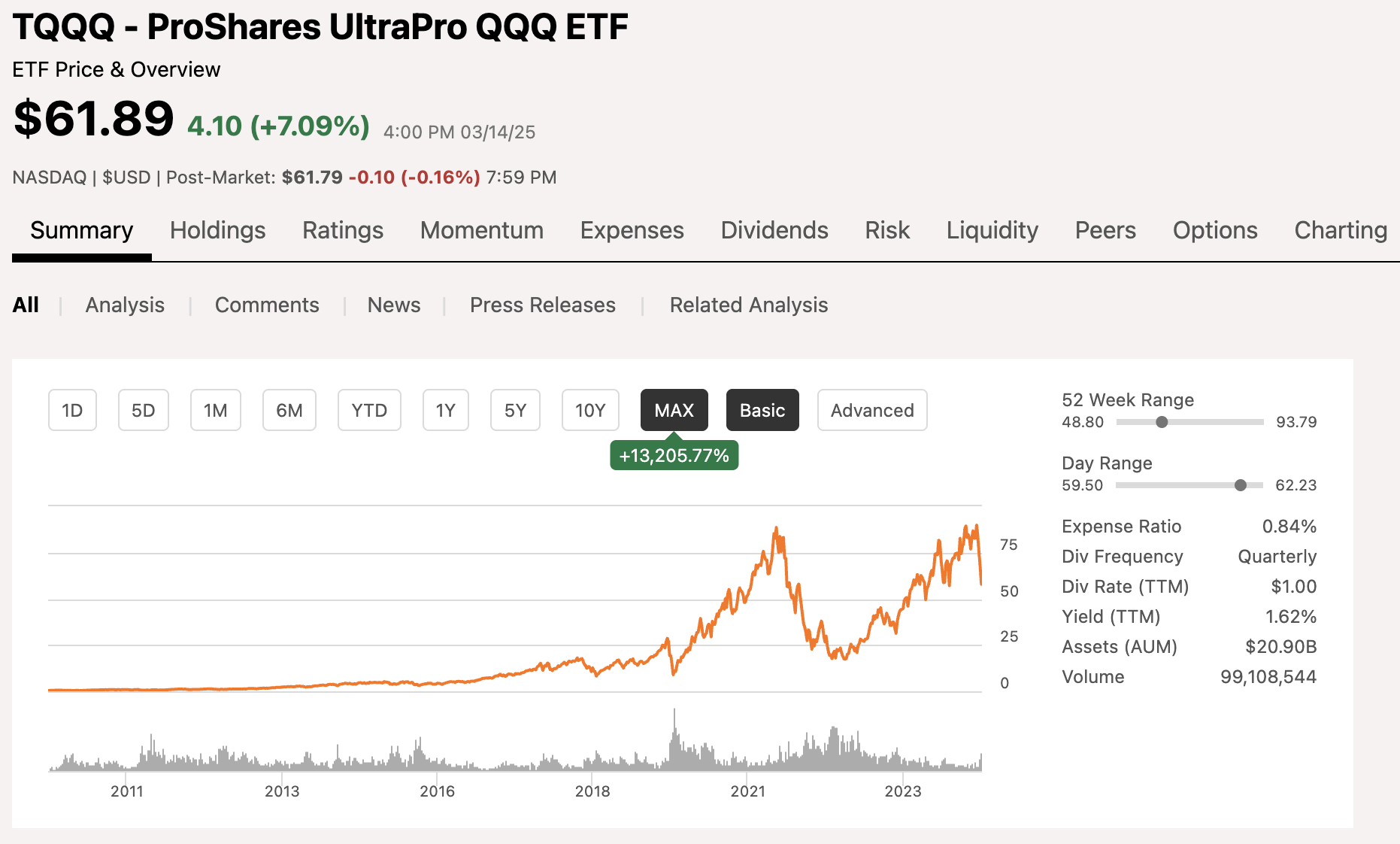Open the Charting section
Viewport: 1400px width, 844px height.
coord(1340,231)
